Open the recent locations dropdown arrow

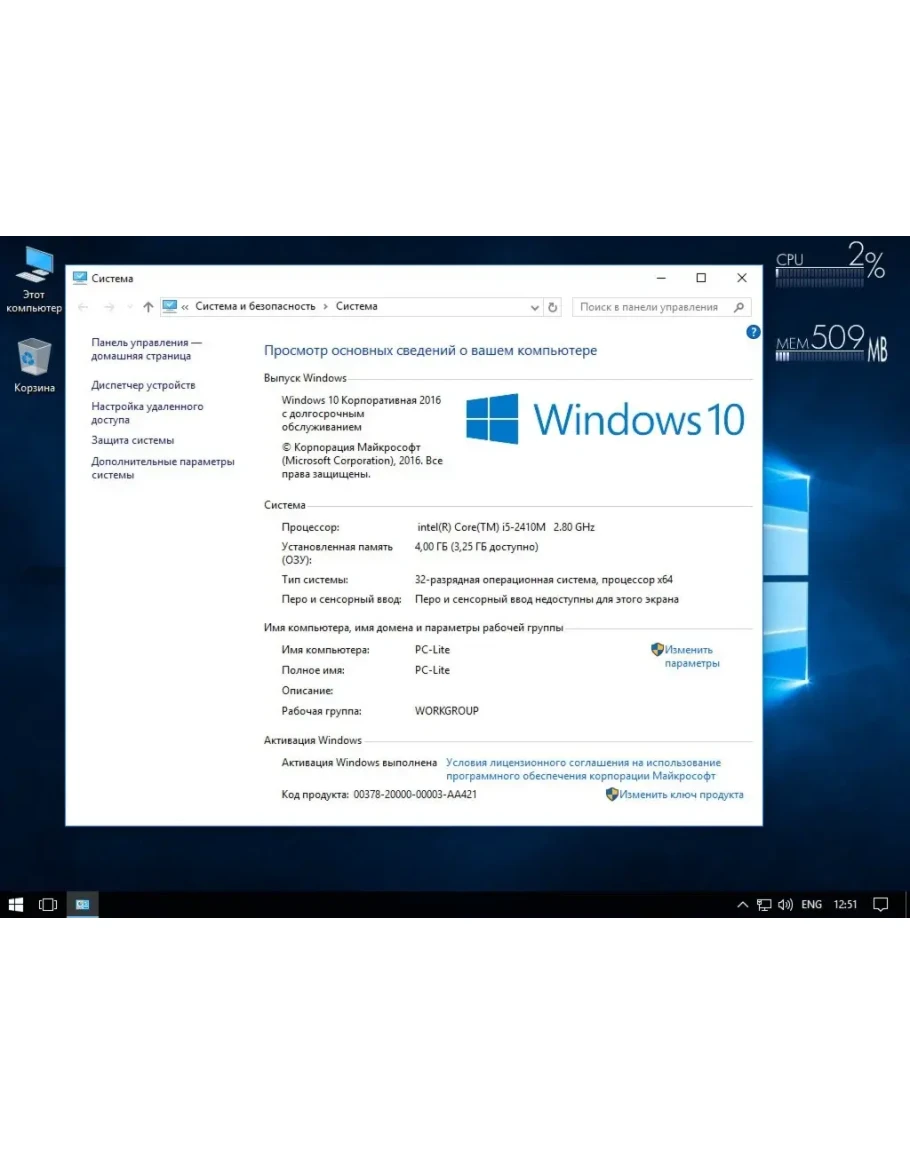(129, 307)
